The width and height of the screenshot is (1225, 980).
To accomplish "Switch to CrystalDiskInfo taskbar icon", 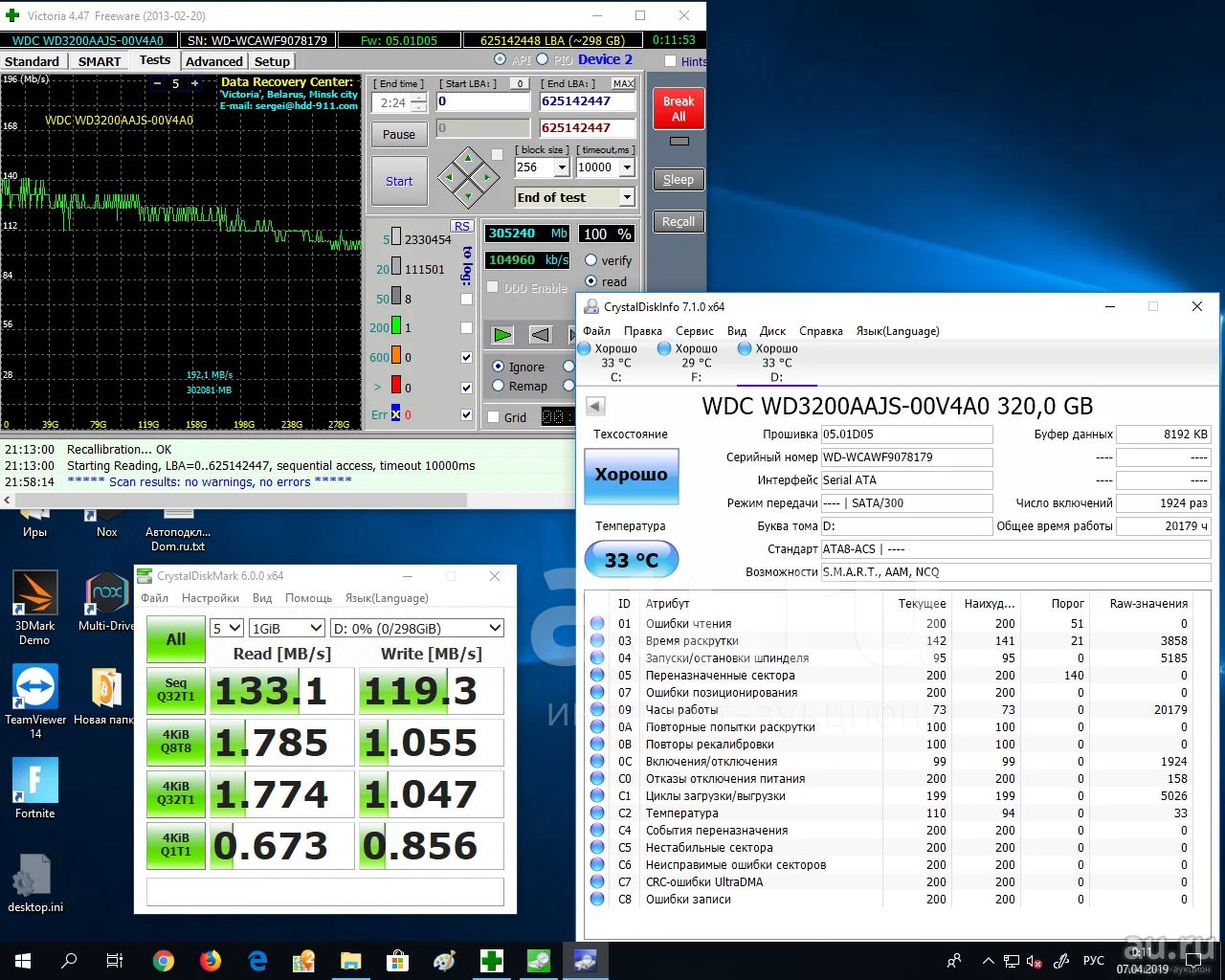I will coord(585,961).
